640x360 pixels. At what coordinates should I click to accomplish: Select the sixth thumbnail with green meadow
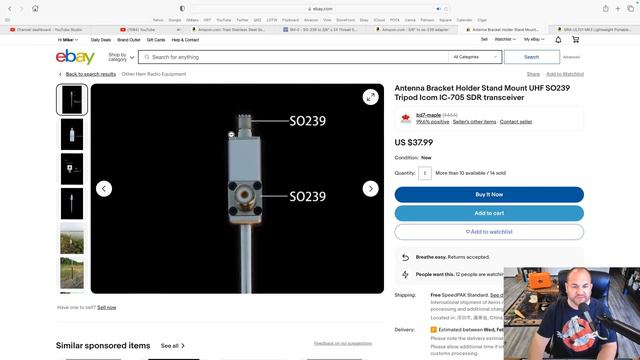pos(72,273)
